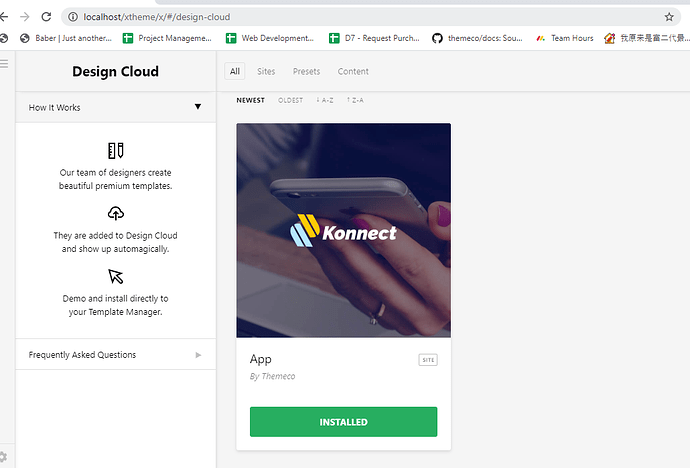Collapse the How It Works section
This screenshot has width=690, height=468.
(116, 107)
